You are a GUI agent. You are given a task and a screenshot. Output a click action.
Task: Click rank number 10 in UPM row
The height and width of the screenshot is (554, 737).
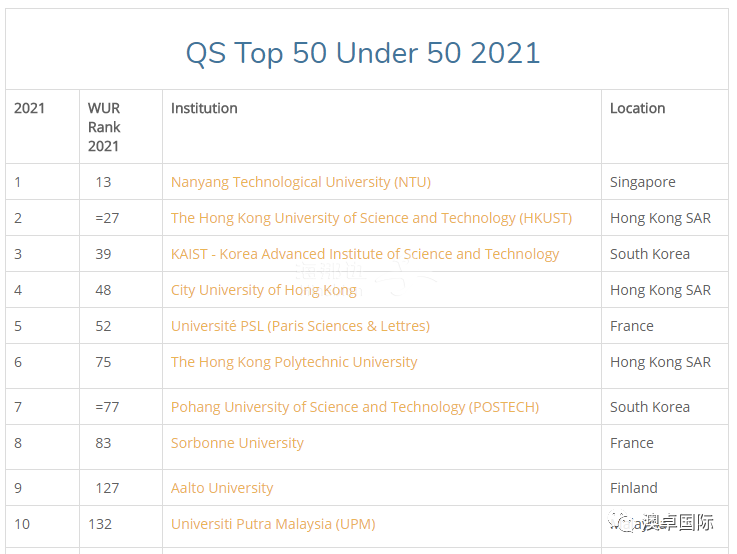pos(22,524)
